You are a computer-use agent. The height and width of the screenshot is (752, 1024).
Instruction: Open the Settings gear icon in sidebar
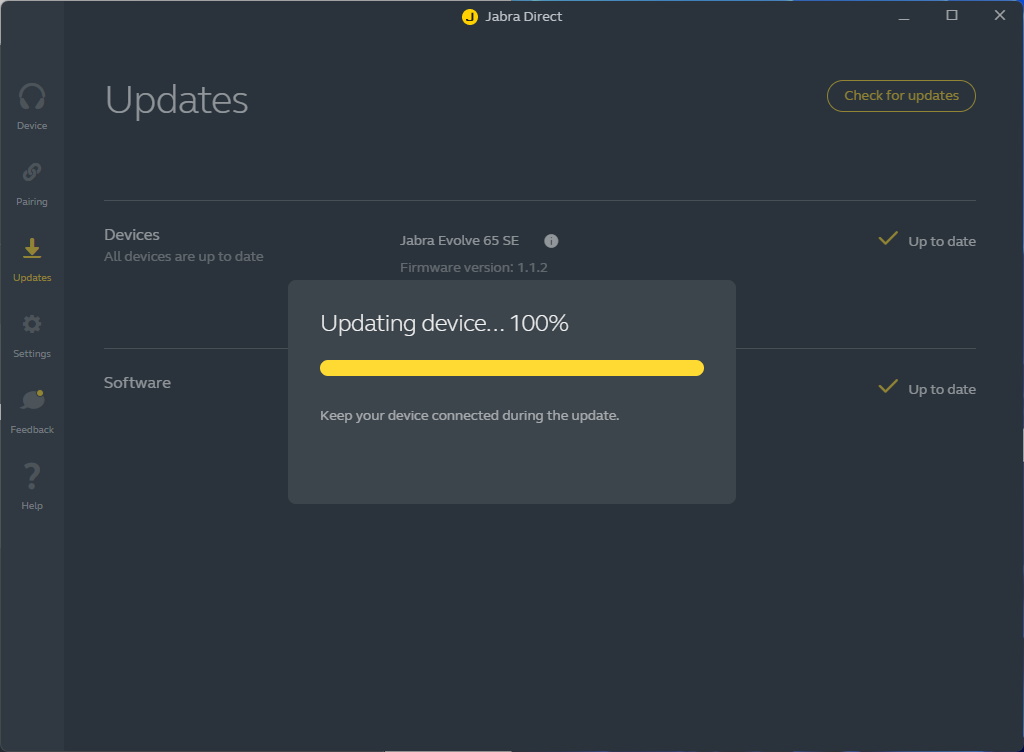(x=32, y=324)
